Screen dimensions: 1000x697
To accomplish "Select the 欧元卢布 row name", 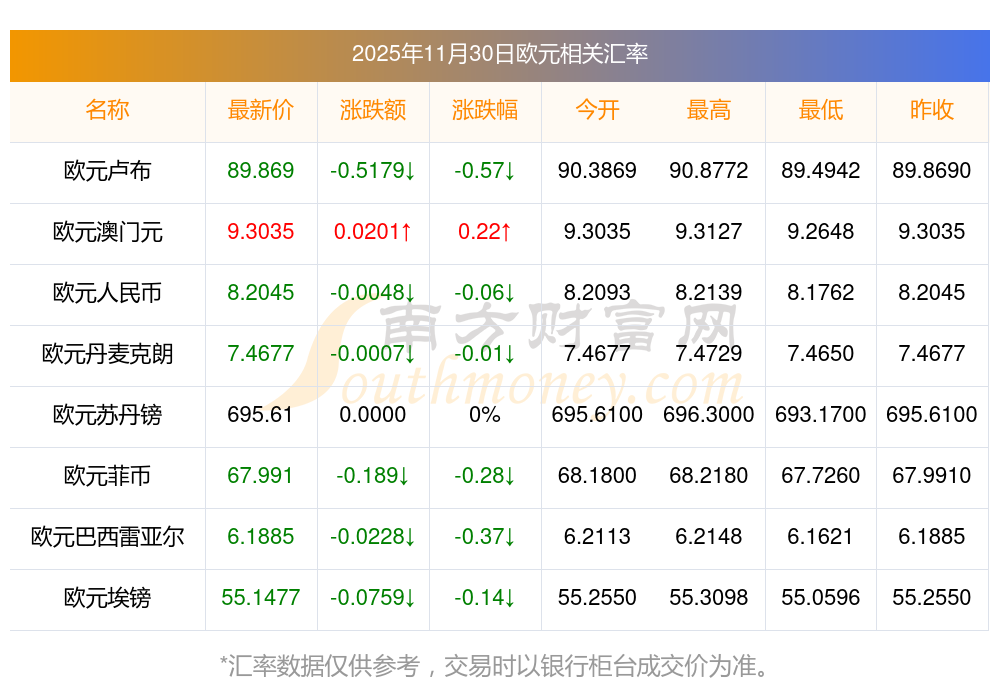I will tap(107, 171).
